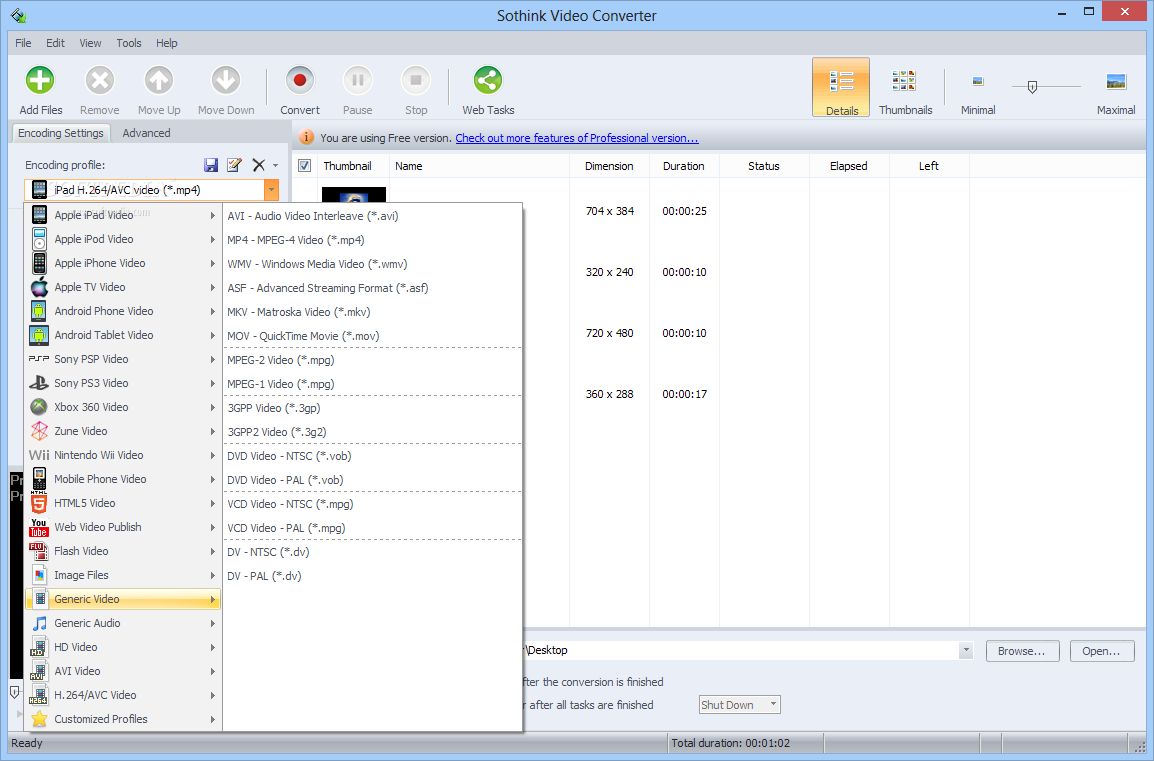The width and height of the screenshot is (1154, 761).
Task: Open Web Tasks share icon
Action: click(x=488, y=81)
